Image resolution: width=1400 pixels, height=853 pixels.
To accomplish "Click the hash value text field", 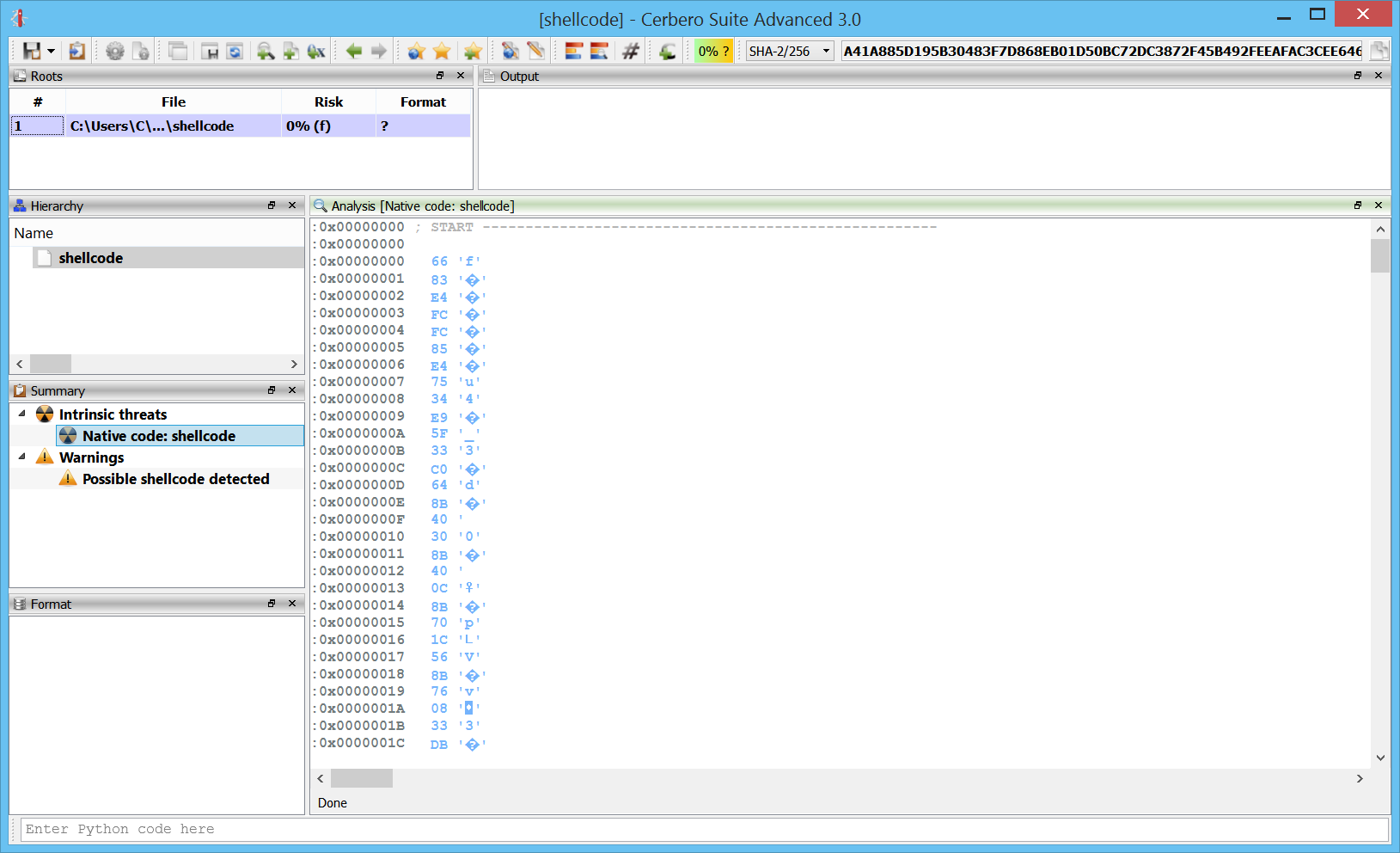I will [1102, 52].
